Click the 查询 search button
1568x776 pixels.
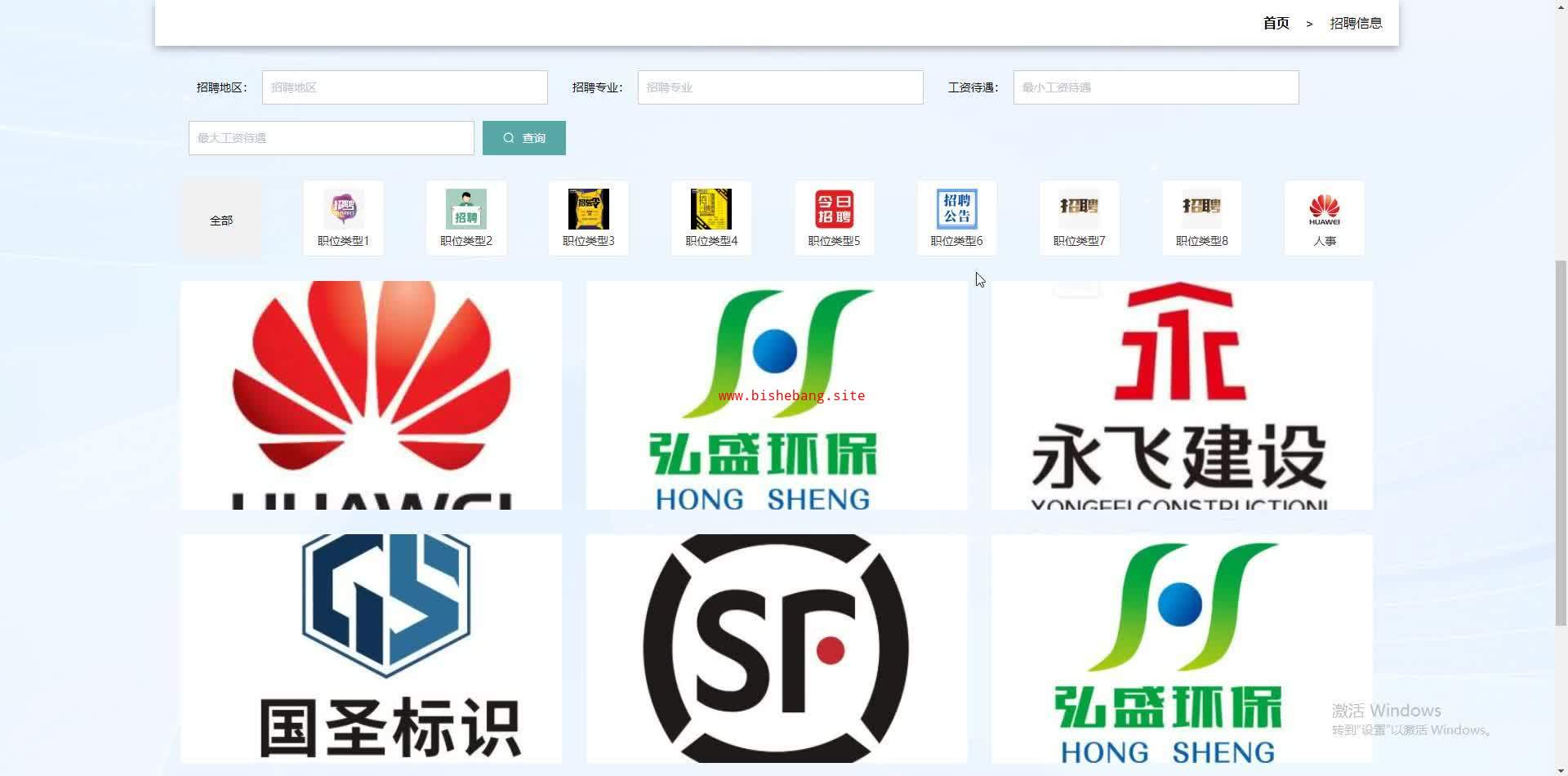click(x=524, y=138)
